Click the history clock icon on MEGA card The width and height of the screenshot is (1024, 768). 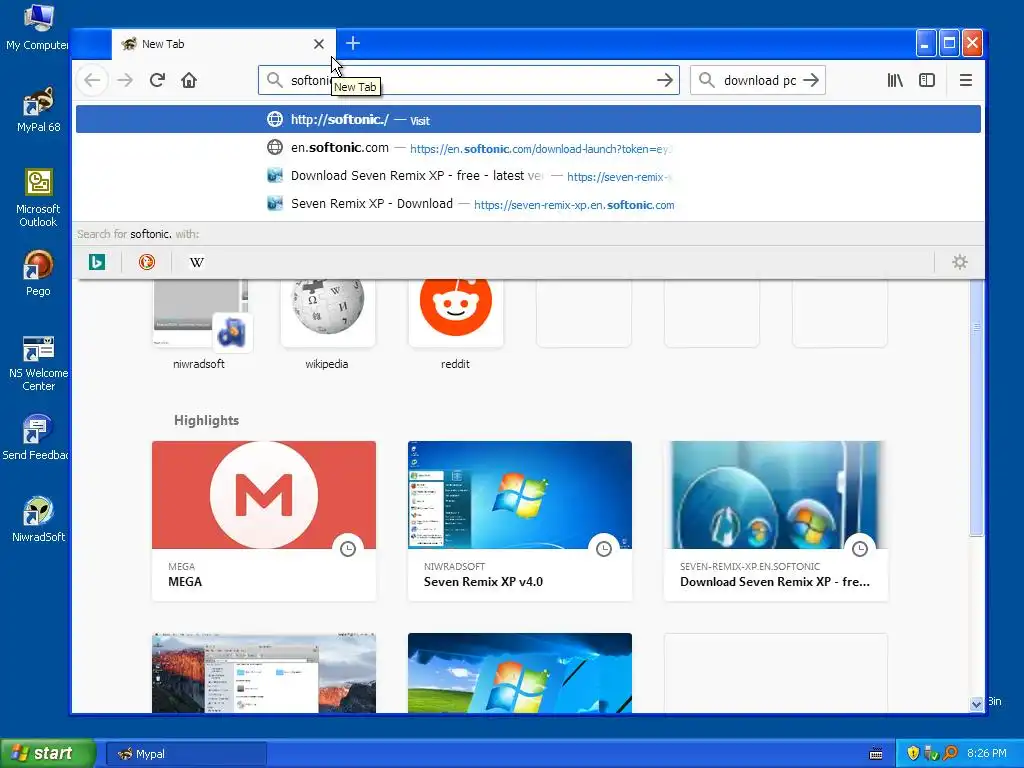click(x=348, y=549)
